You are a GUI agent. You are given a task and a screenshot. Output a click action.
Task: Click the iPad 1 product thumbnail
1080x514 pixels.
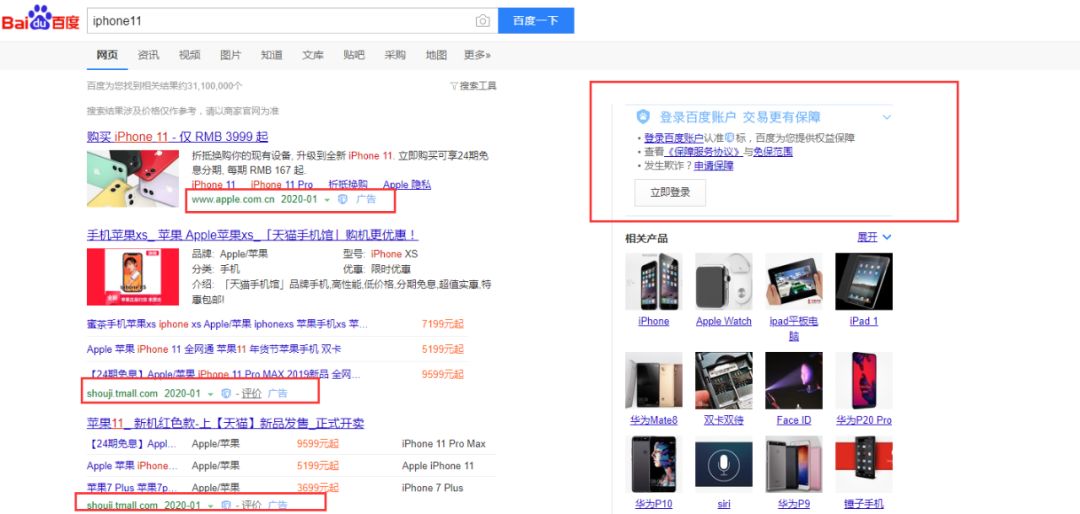point(864,281)
